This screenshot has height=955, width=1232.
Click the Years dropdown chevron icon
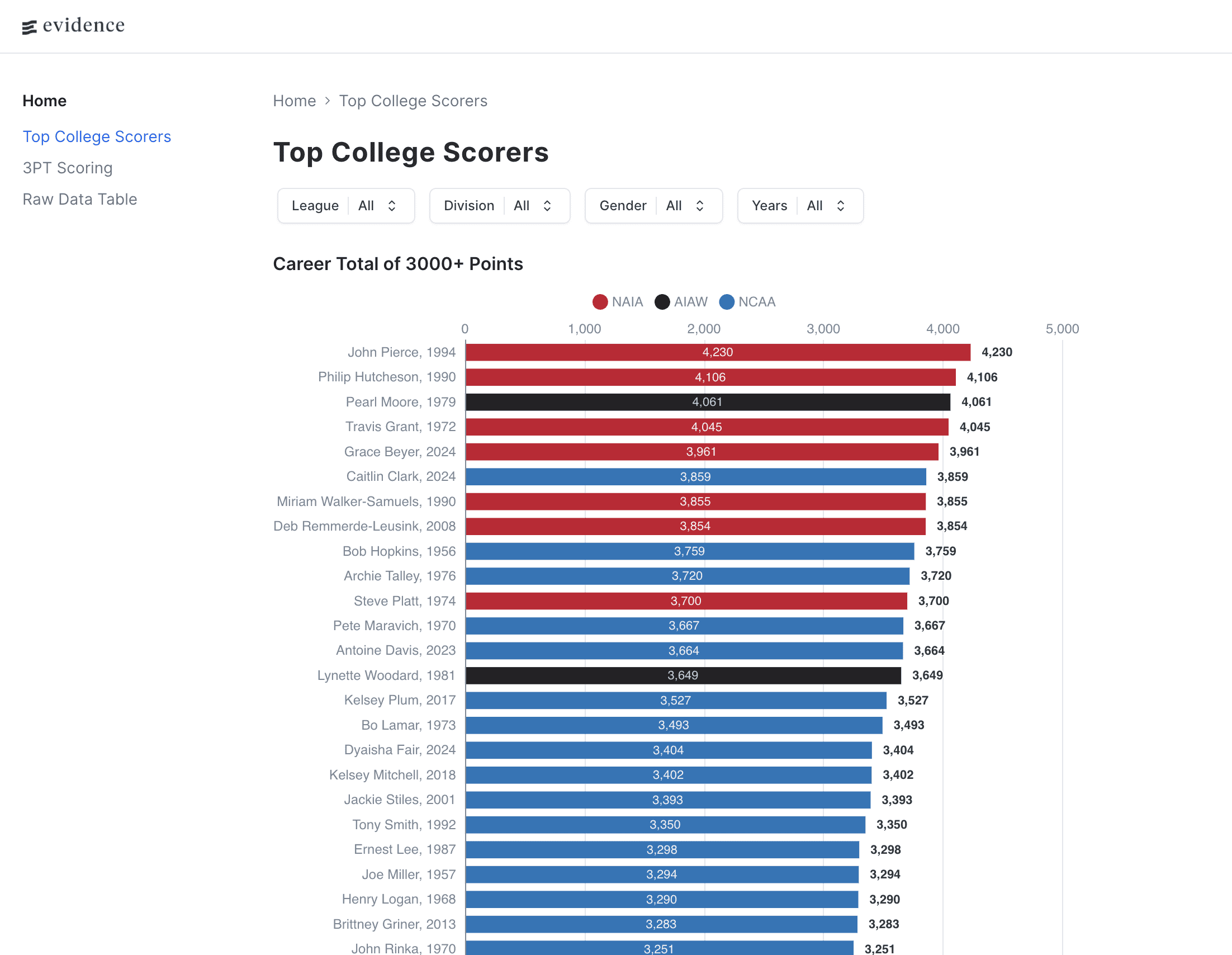(x=840, y=206)
